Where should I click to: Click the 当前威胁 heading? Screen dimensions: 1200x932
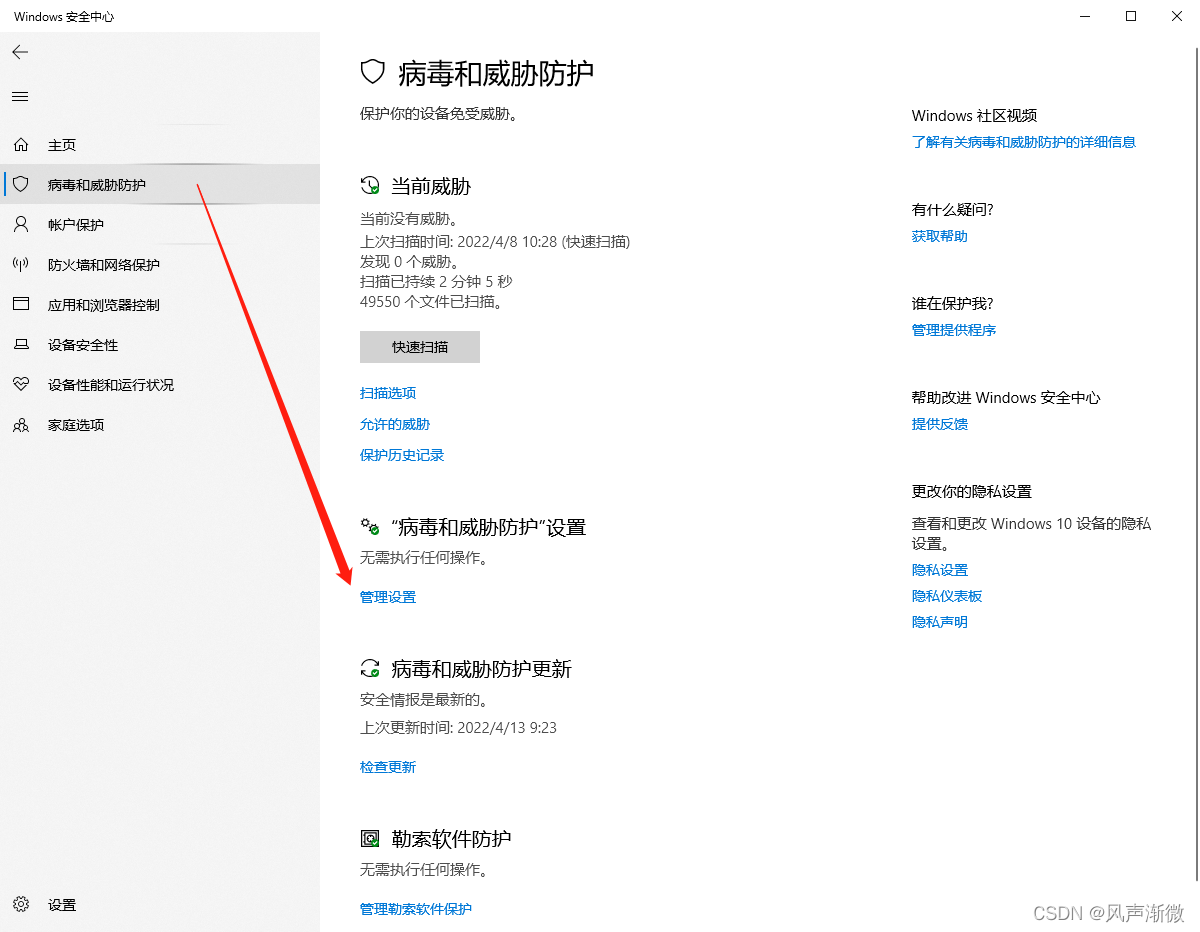[431, 186]
